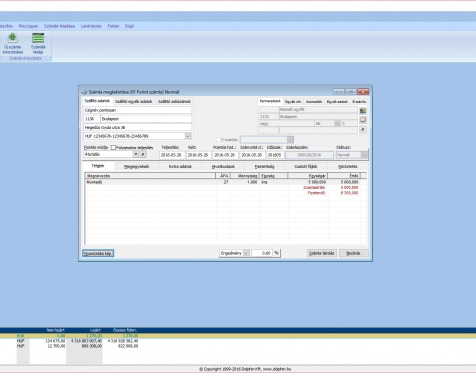This screenshot has height=373, width=476.
Task: Click the Számviteli d. date field
Action: click(x=252, y=155)
